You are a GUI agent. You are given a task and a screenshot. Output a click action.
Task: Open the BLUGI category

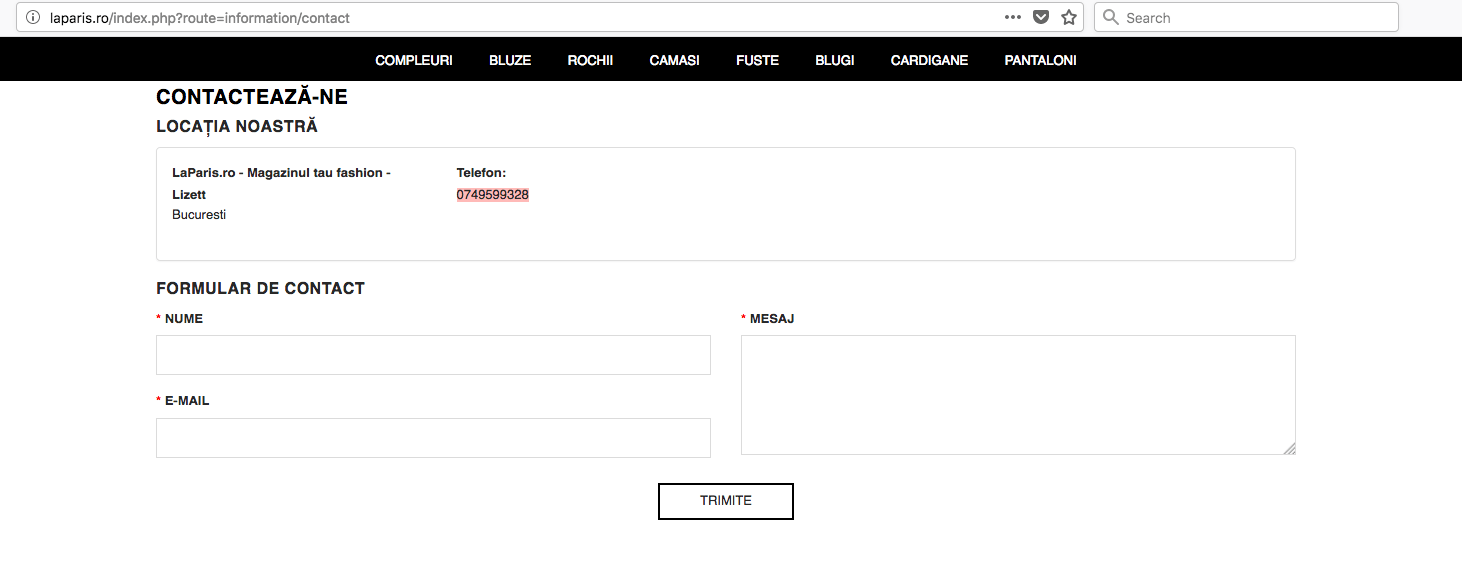835,60
